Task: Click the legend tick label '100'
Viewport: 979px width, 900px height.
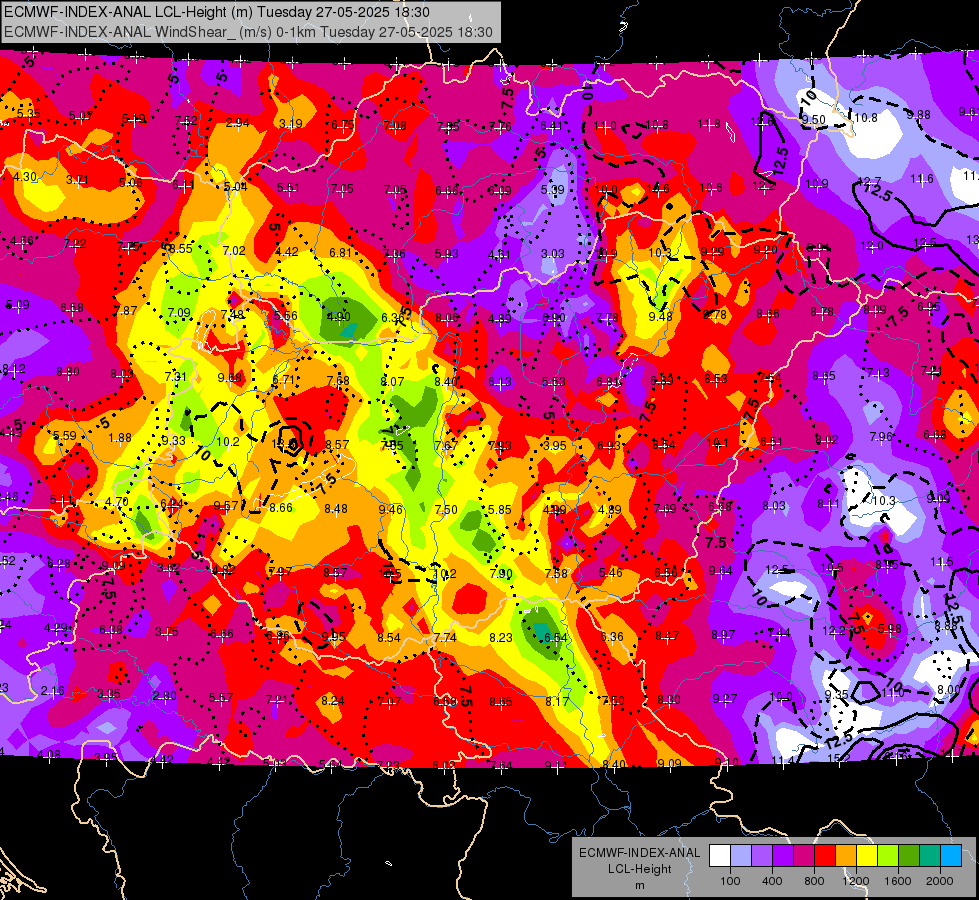Action: pos(730,881)
